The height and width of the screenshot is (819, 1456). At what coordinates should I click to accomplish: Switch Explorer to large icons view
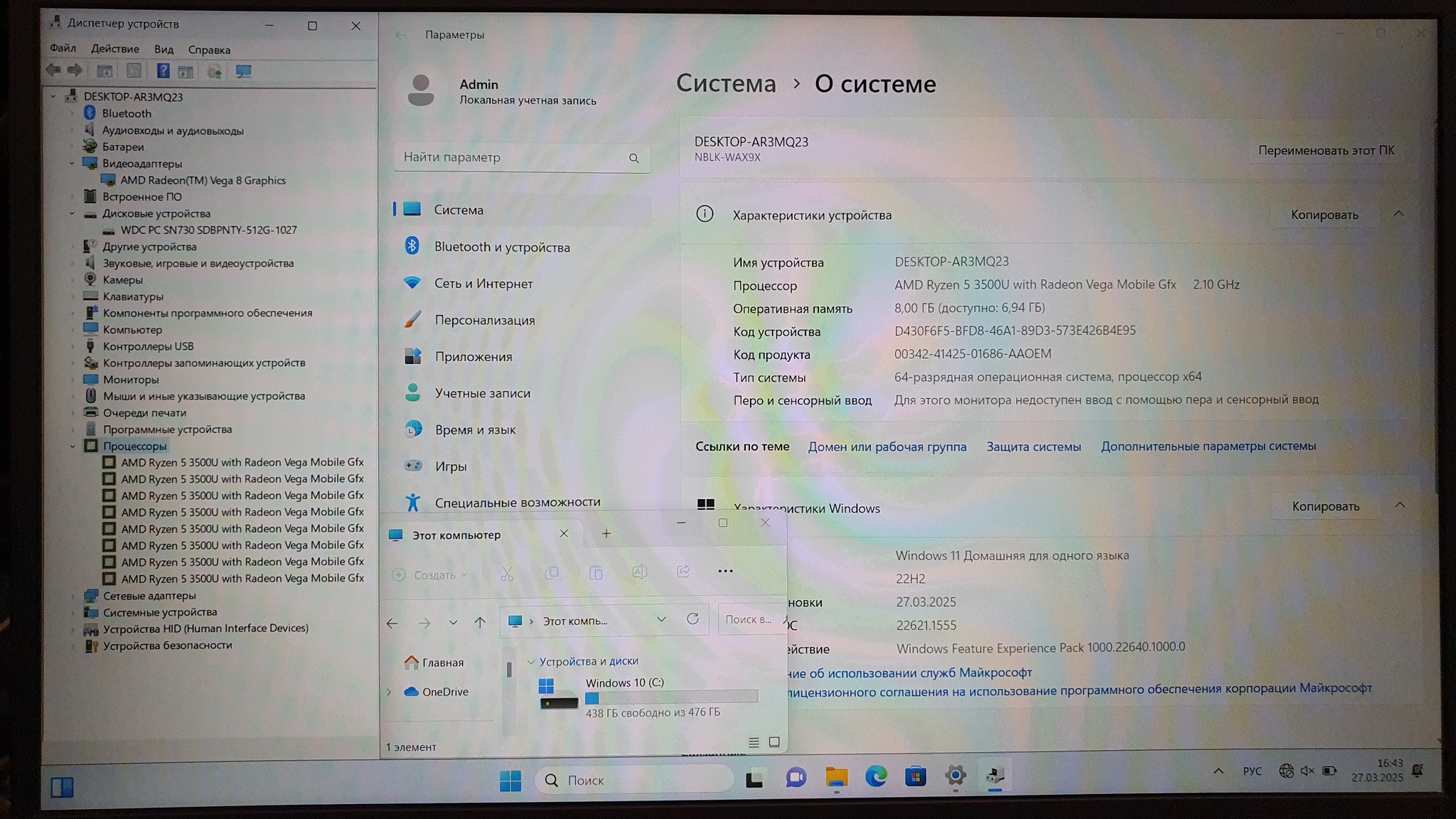click(774, 742)
